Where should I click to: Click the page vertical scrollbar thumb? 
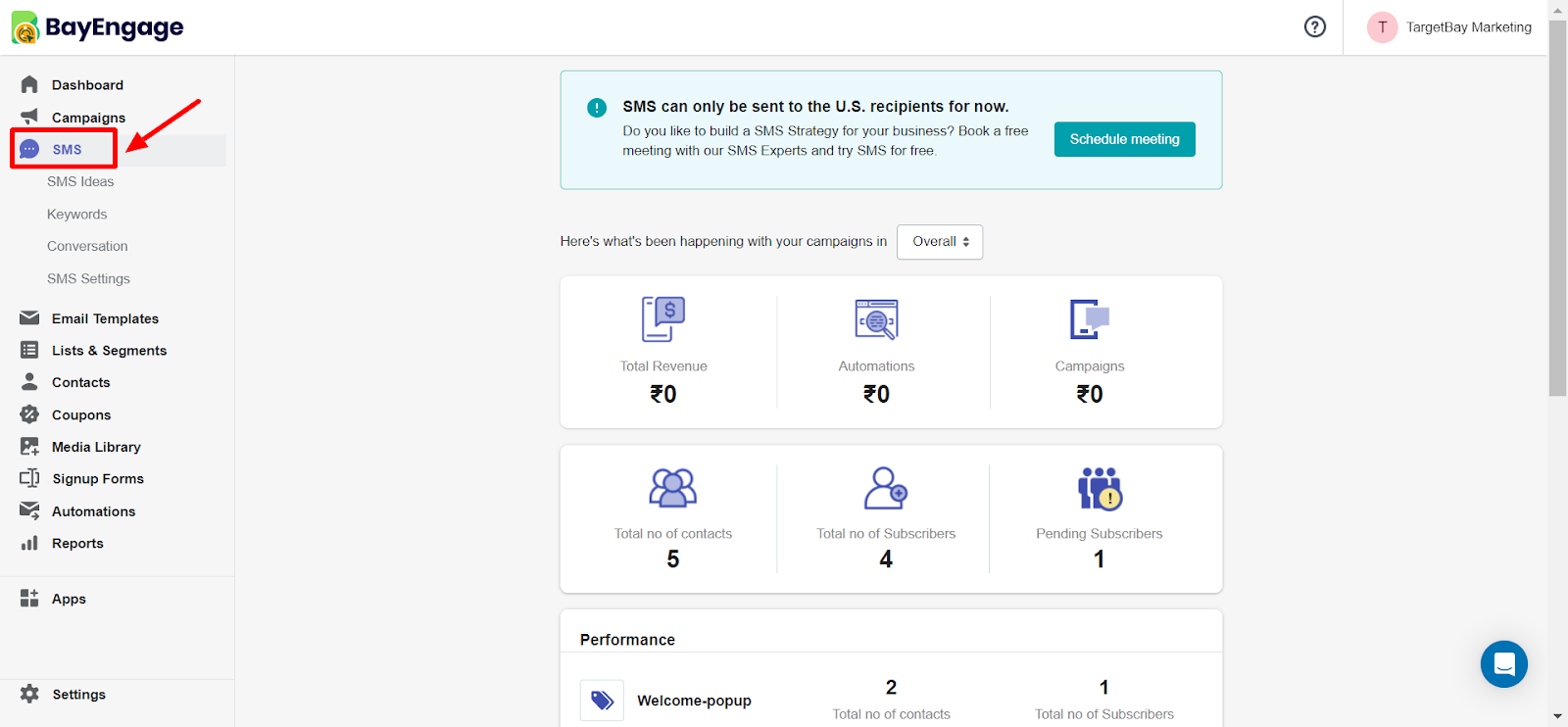pos(1557,208)
